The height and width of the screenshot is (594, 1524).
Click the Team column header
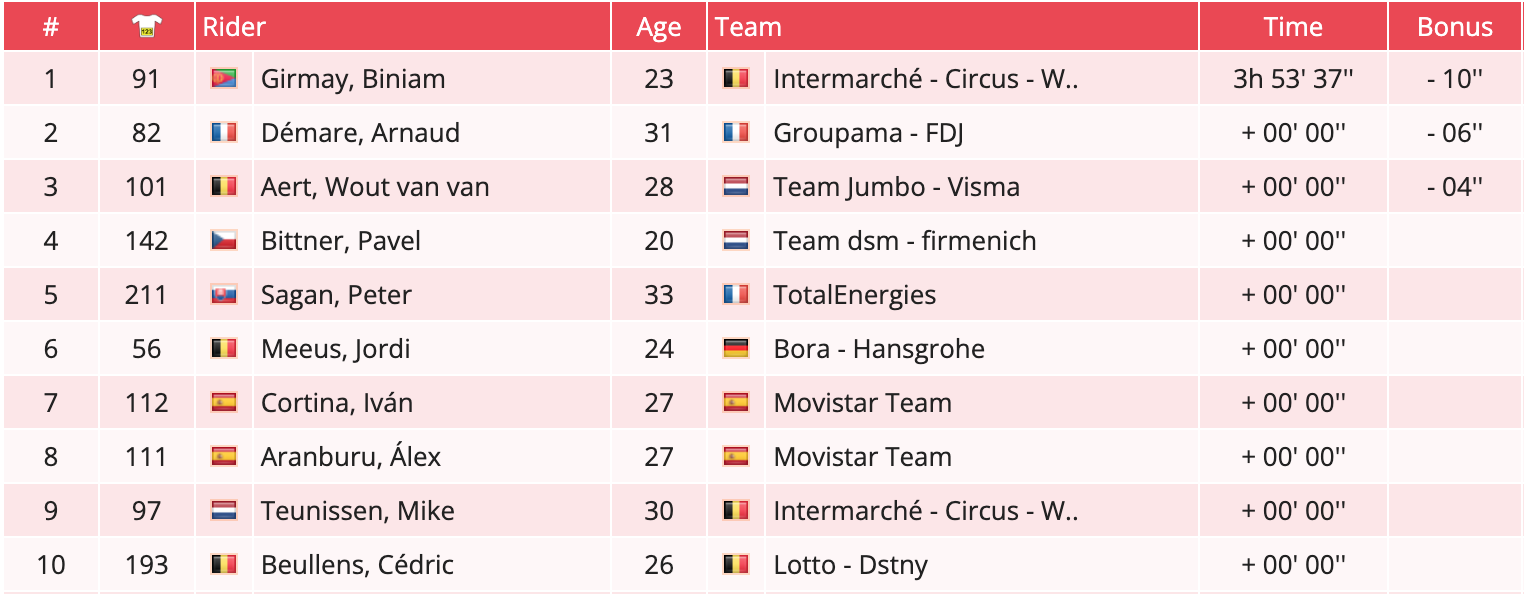tap(748, 27)
